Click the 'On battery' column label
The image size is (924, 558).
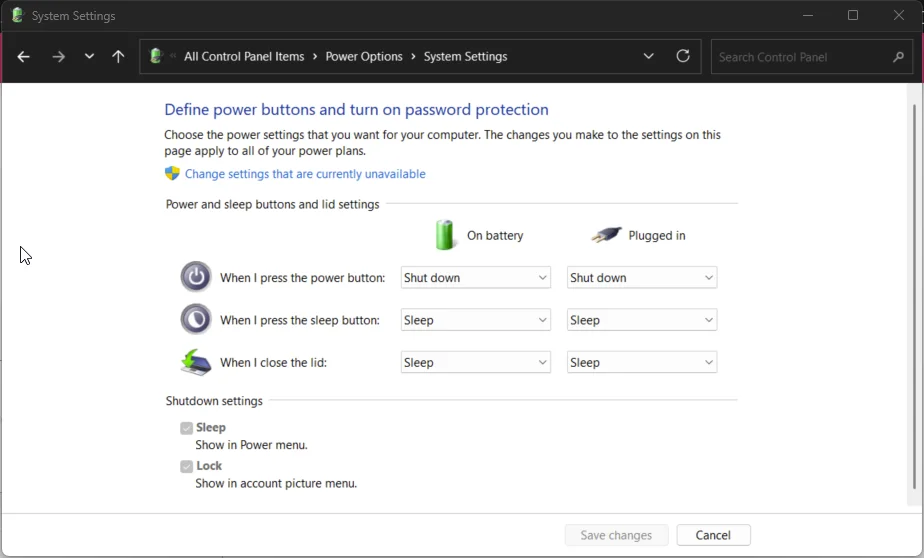[495, 235]
